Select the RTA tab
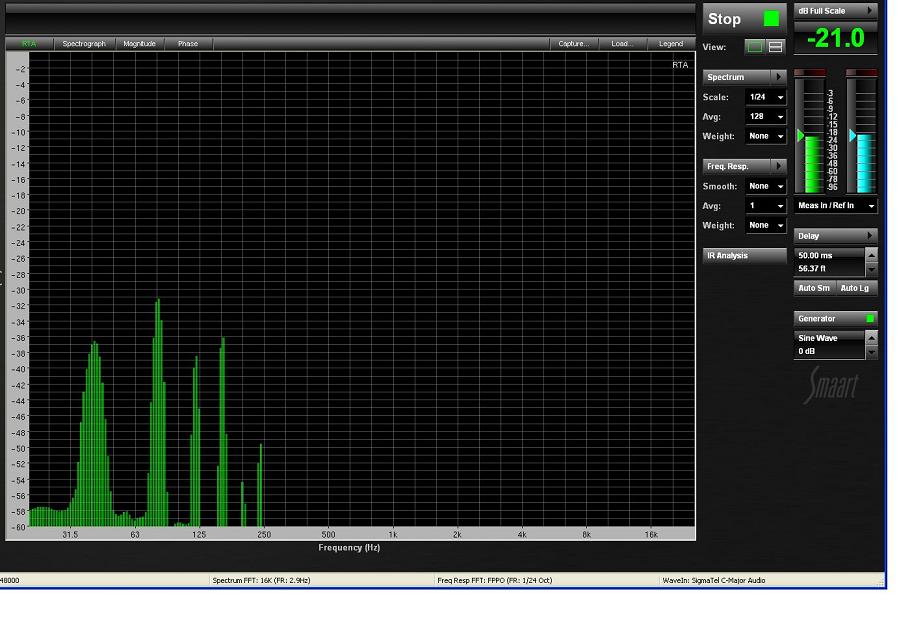 29,44
